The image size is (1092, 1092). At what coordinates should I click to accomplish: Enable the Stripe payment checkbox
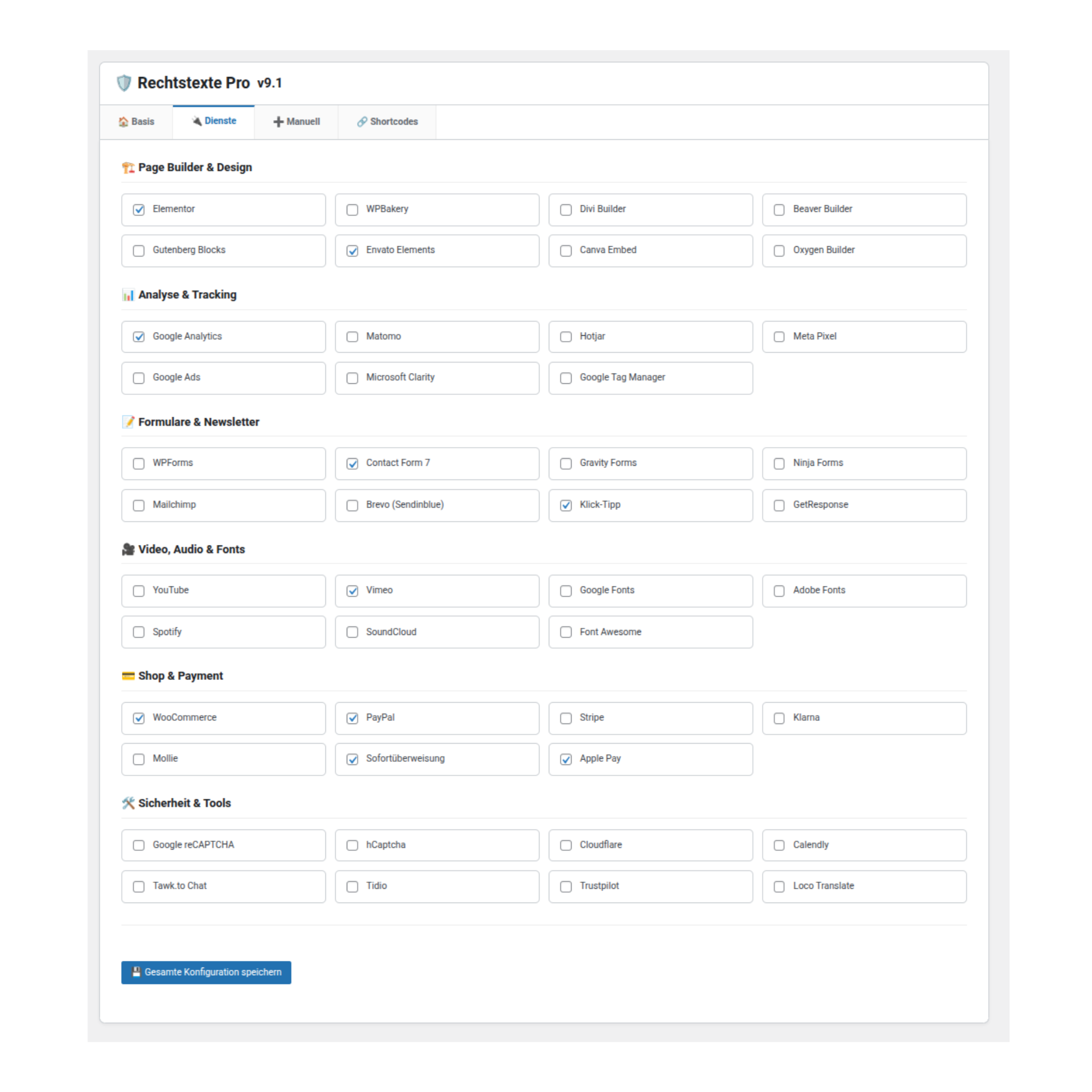tap(566, 718)
